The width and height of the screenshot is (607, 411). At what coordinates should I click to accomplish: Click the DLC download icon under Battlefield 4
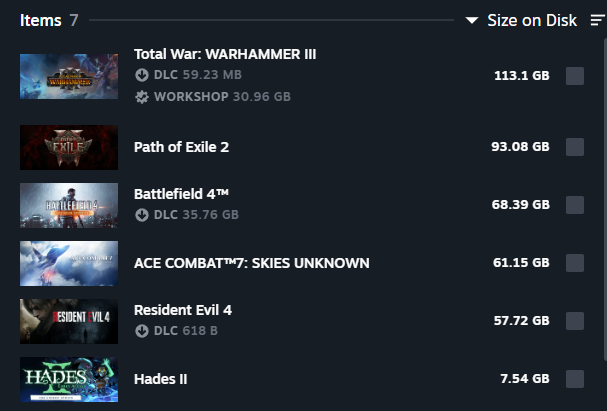tap(142, 214)
